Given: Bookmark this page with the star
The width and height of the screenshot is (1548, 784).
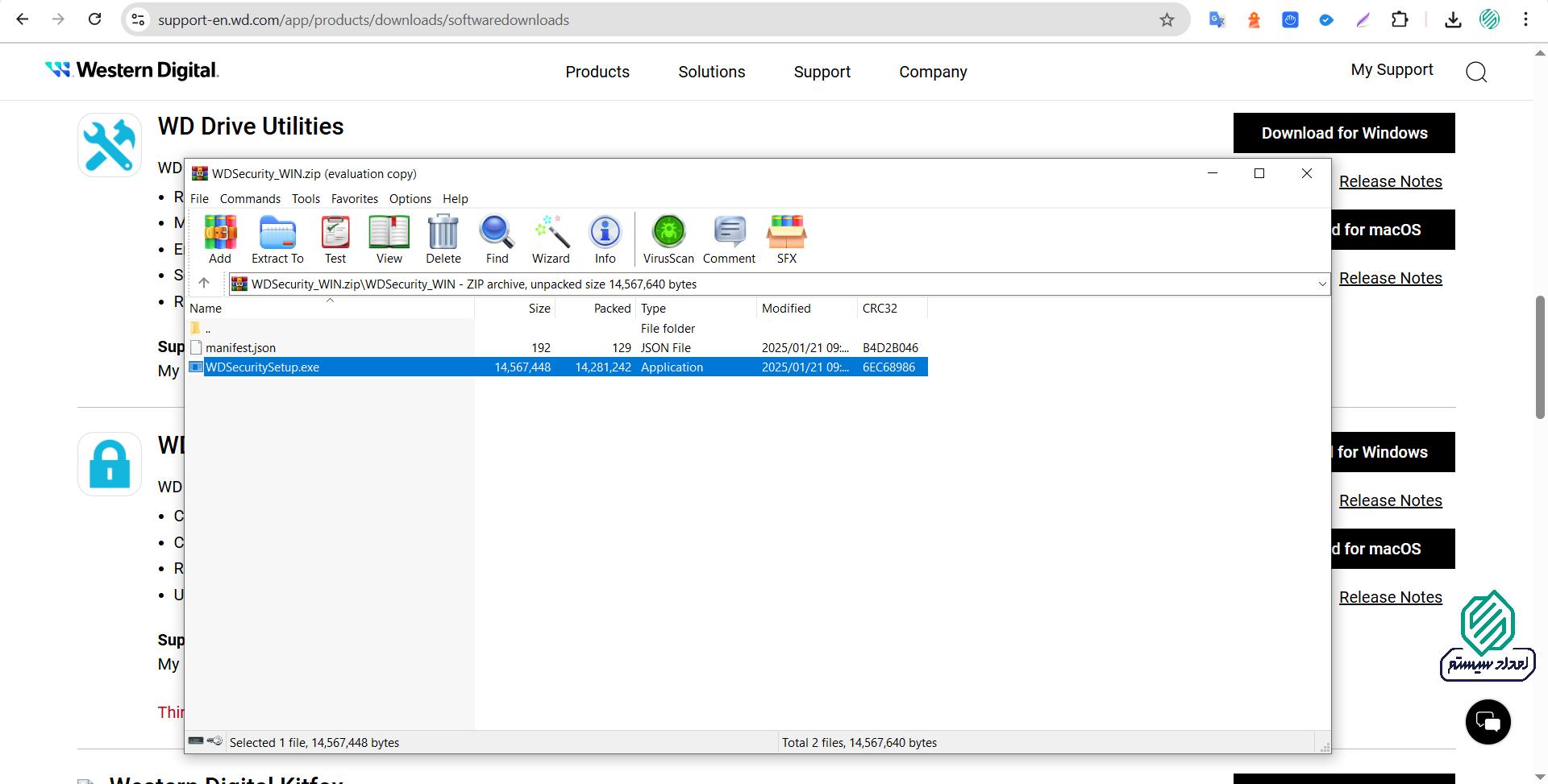Looking at the screenshot, I should pyautogui.click(x=1167, y=20).
